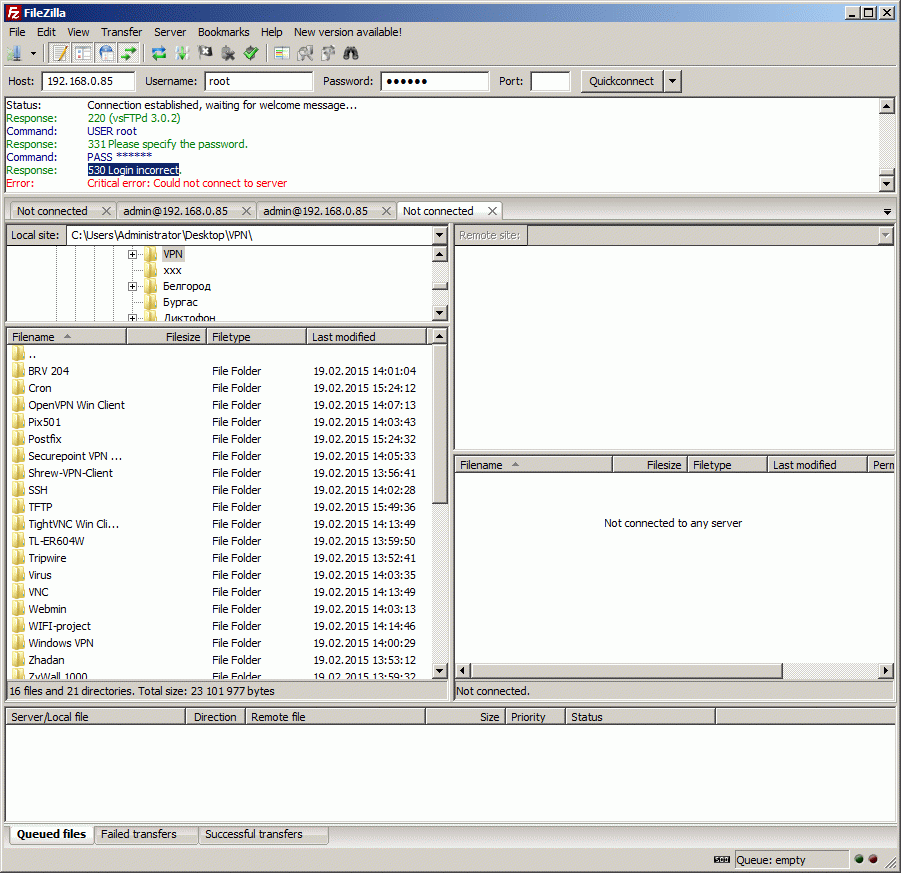Toggle synchronized browsing icon
The height and width of the screenshot is (873, 901).
(328, 53)
